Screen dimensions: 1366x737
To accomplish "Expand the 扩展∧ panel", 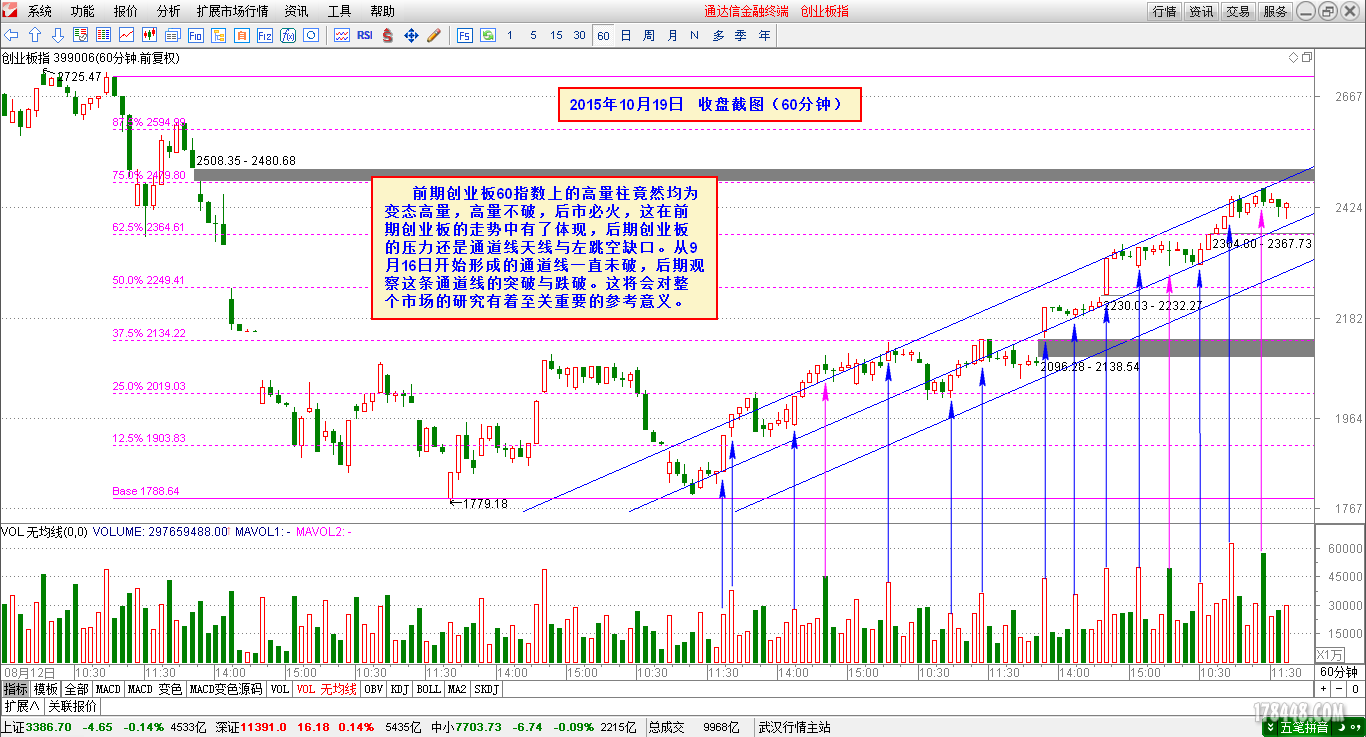I will coord(21,706).
